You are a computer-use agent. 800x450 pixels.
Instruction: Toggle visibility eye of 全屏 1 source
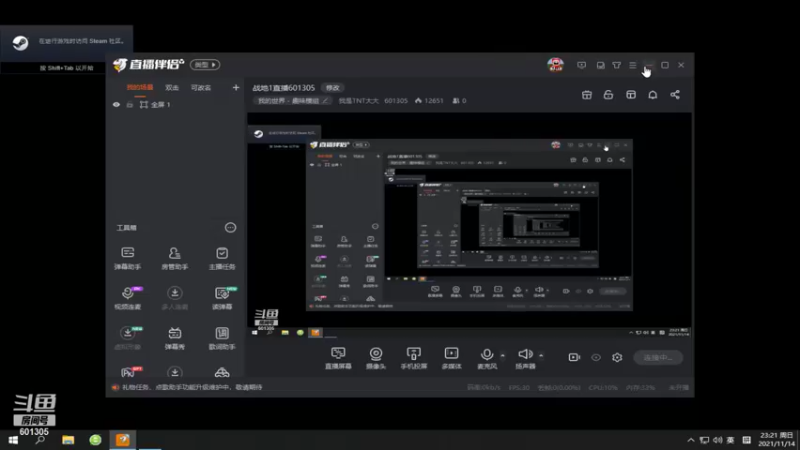click(x=116, y=105)
